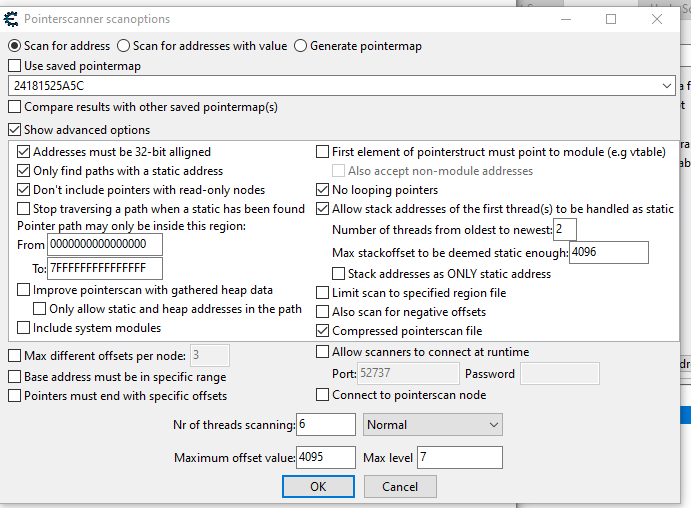Toggle 'Show advanced options' checkbox

(x=15, y=130)
